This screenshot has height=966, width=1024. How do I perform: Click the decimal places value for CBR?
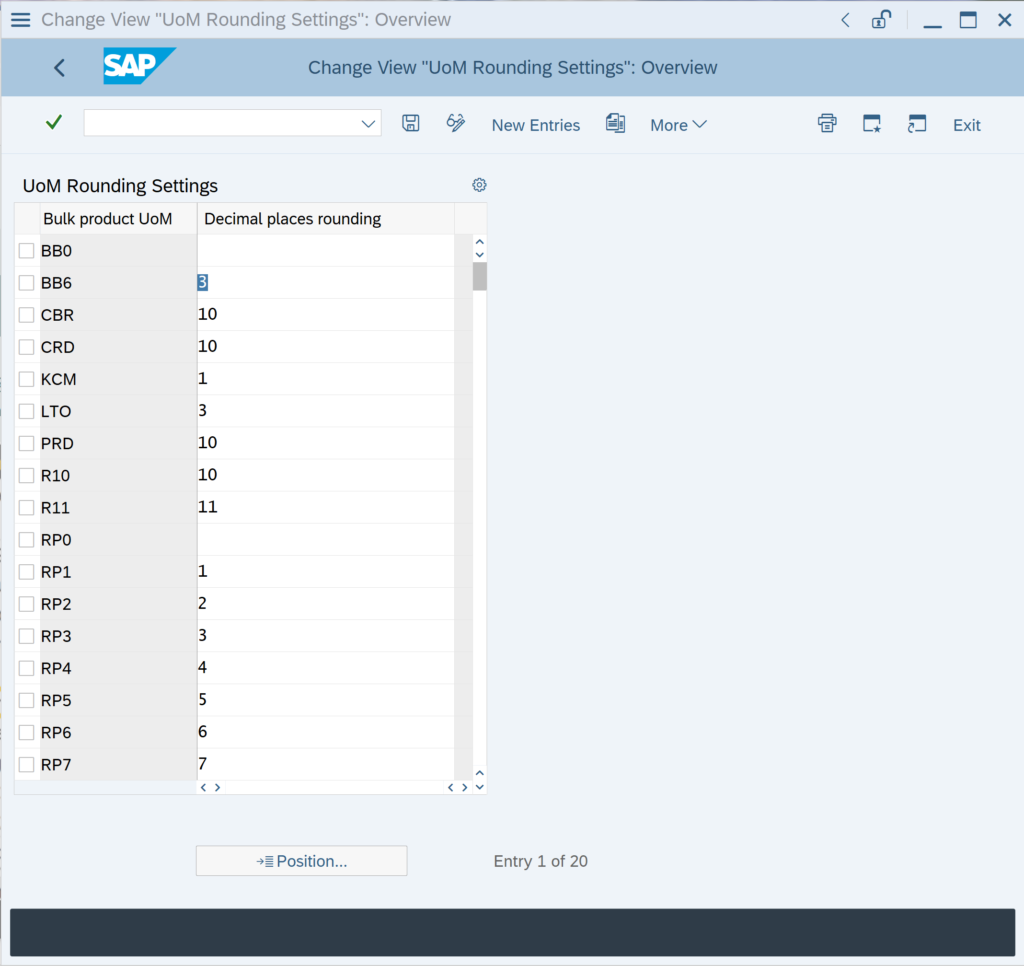click(208, 314)
